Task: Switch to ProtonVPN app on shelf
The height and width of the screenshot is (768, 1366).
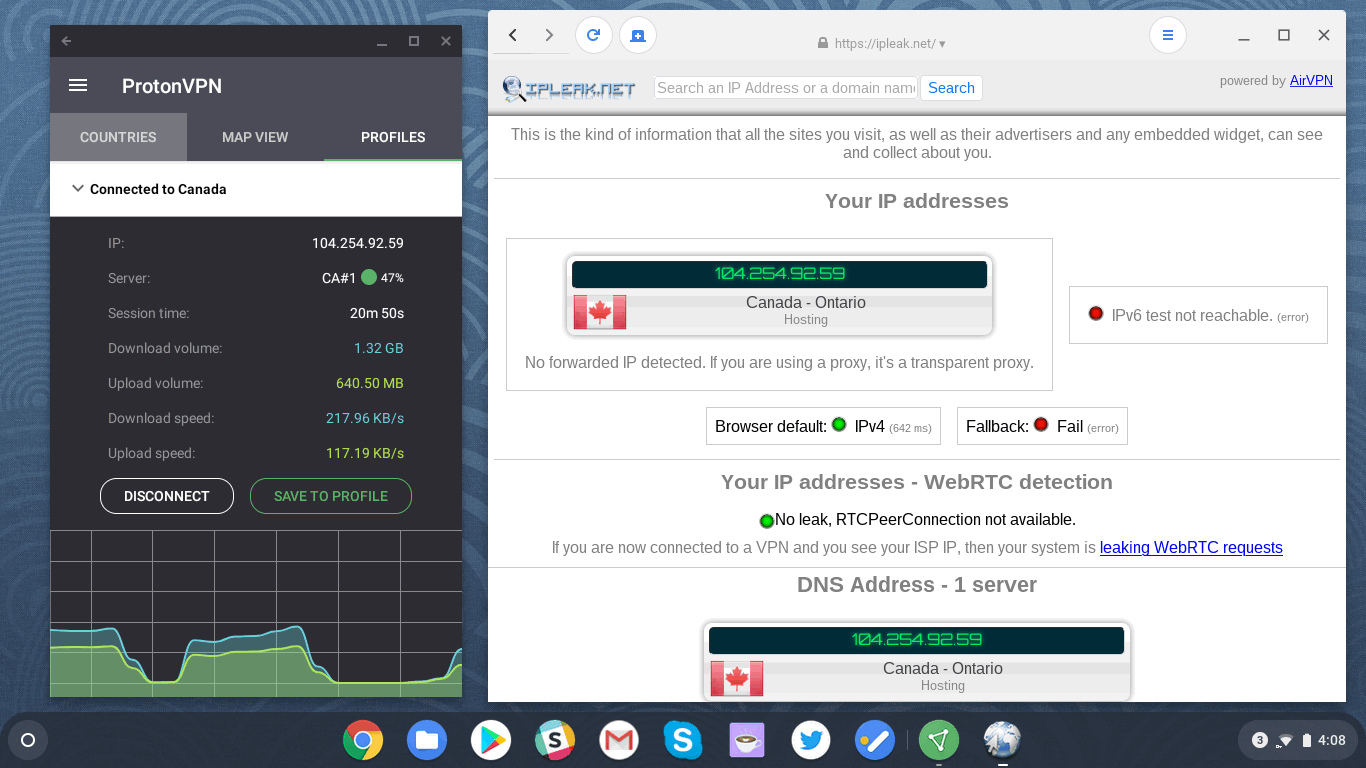Action: [x=939, y=740]
